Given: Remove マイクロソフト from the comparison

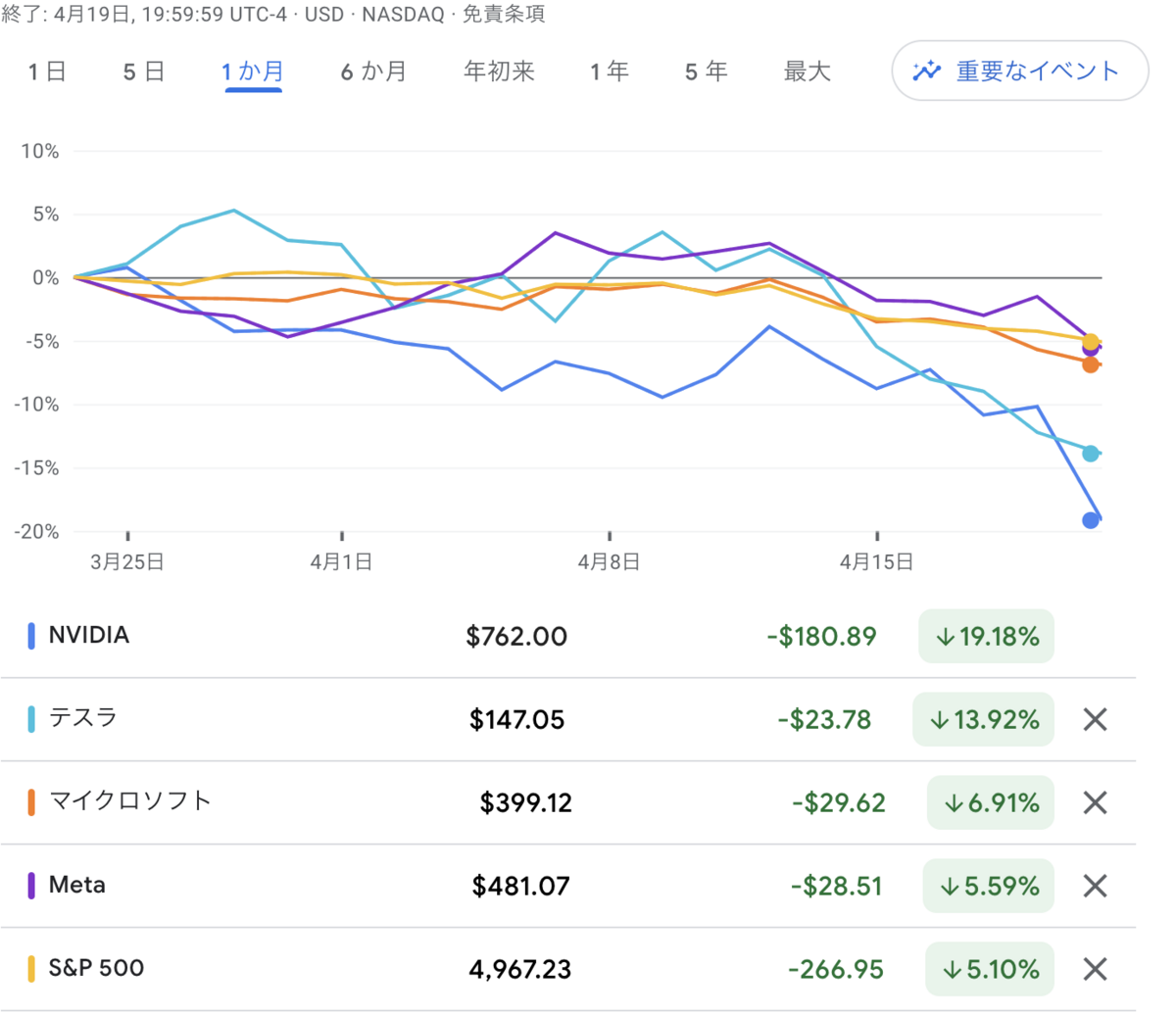Looking at the screenshot, I should pos(1095,802).
